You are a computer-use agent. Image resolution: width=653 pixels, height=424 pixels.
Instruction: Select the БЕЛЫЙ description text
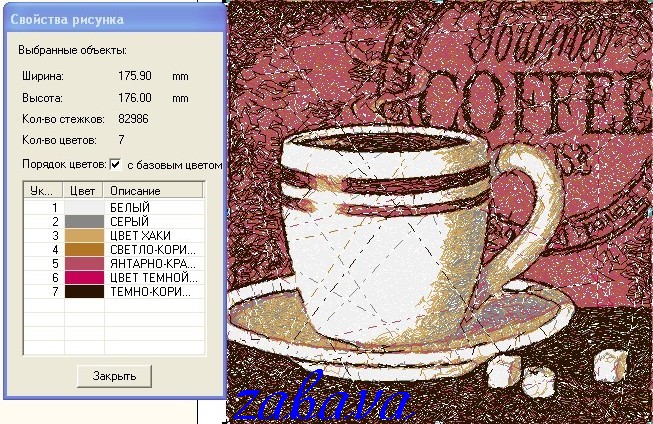point(130,207)
